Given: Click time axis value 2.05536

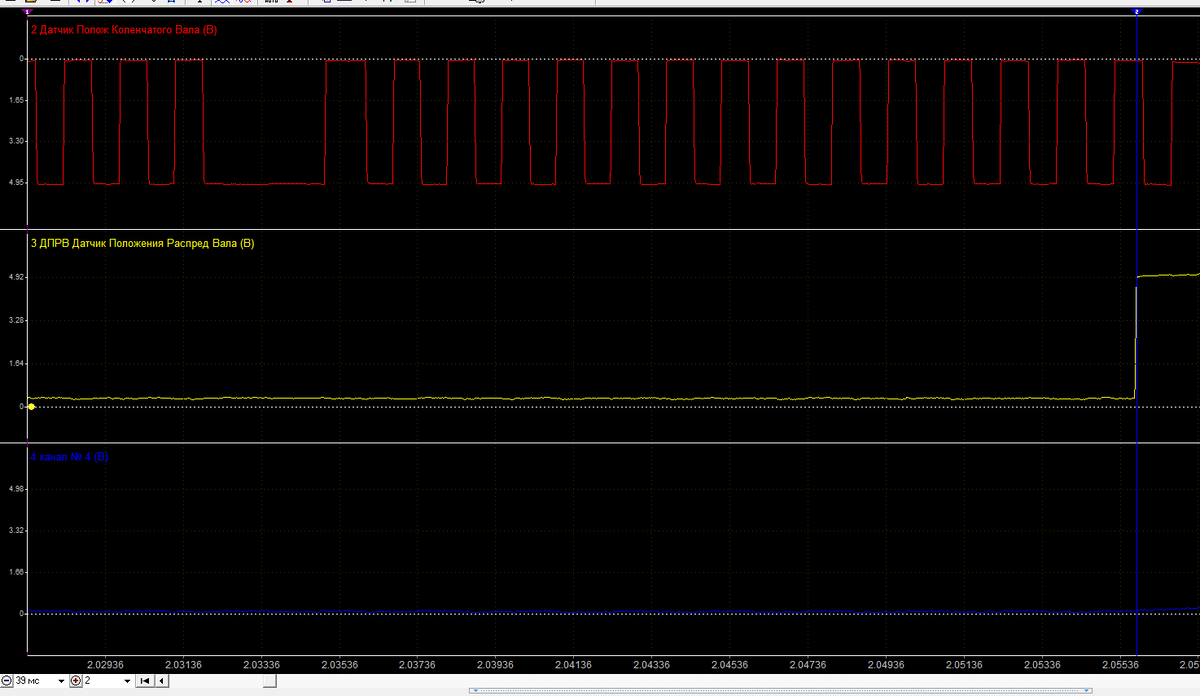Looking at the screenshot, I should coord(1119,664).
